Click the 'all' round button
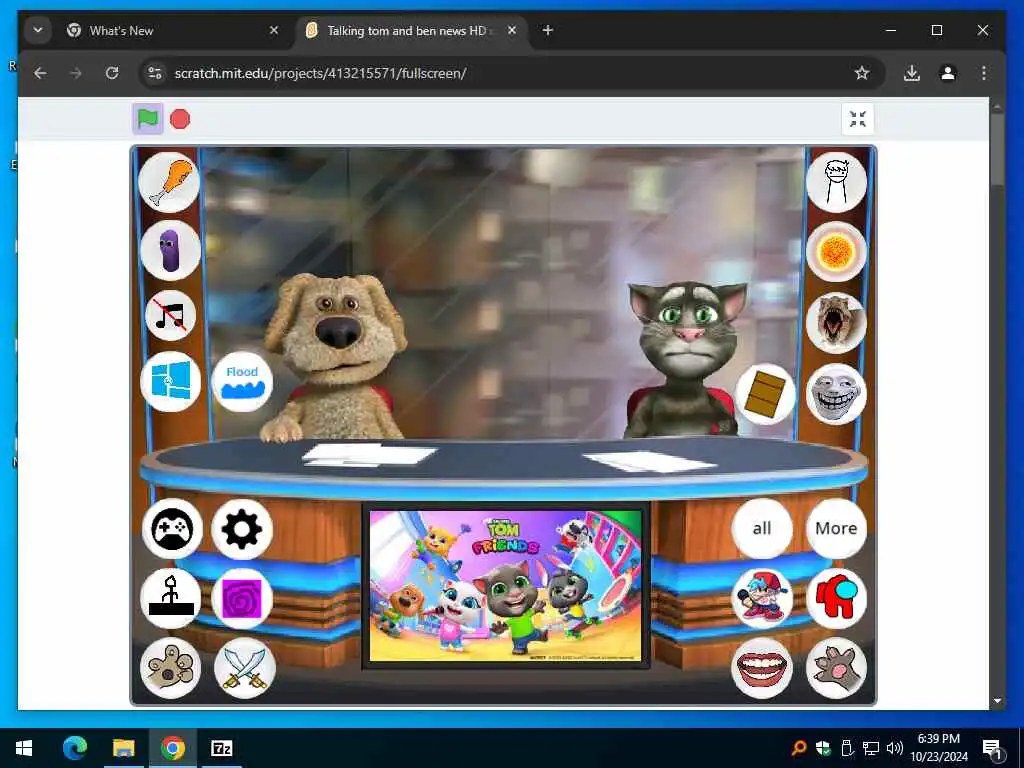This screenshot has height=768, width=1024. [x=762, y=528]
